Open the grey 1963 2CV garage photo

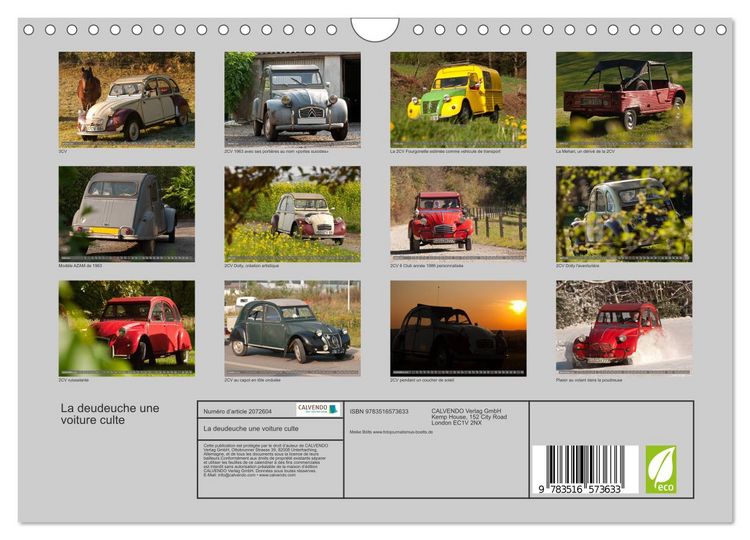click(x=292, y=99)
